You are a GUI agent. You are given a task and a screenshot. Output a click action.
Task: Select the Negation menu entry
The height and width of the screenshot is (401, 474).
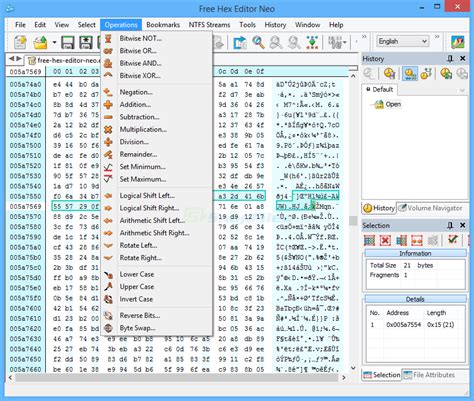coord(157,92)
